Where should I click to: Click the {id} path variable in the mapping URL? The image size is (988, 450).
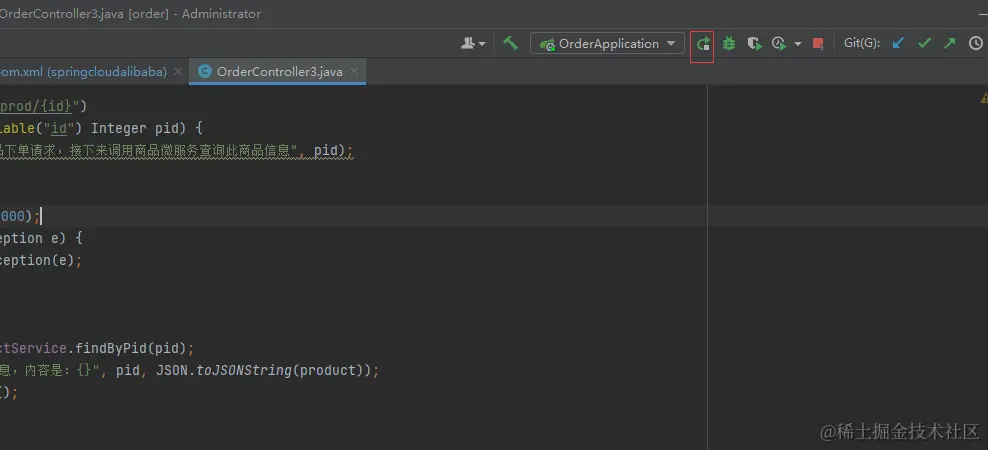[x=58, y=106]
